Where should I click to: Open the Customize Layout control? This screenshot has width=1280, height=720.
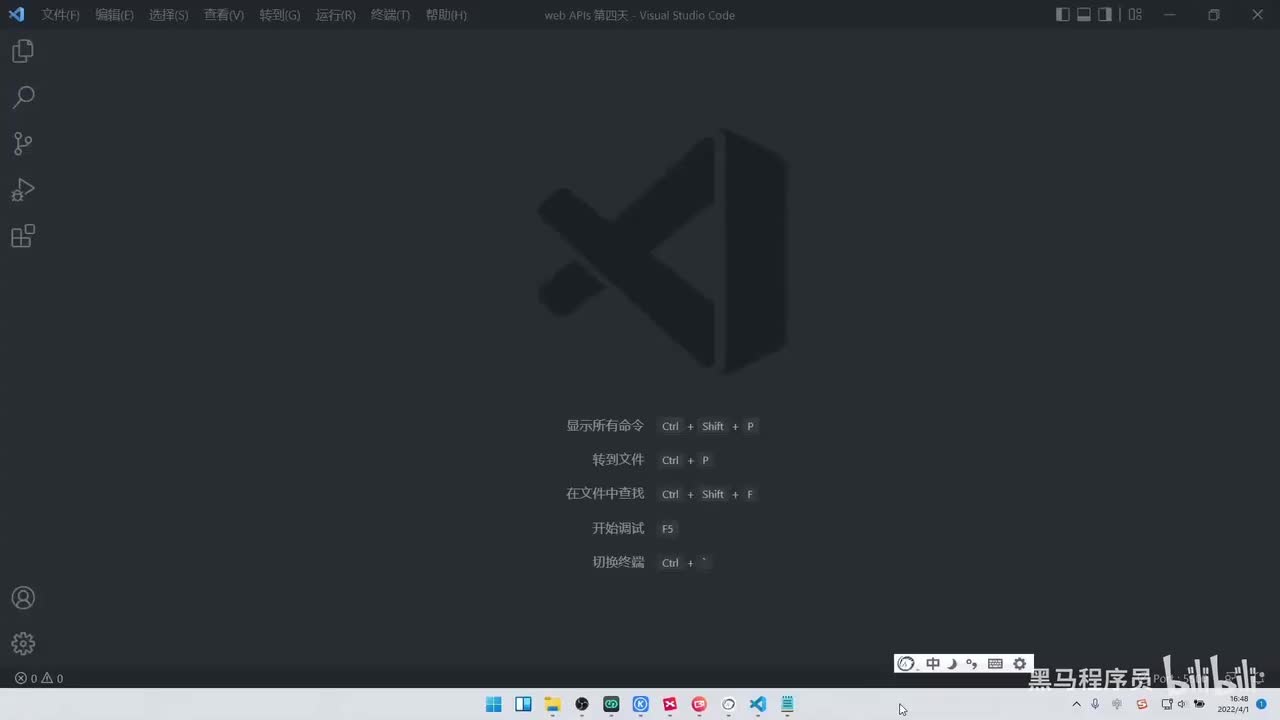[1135, 15]
